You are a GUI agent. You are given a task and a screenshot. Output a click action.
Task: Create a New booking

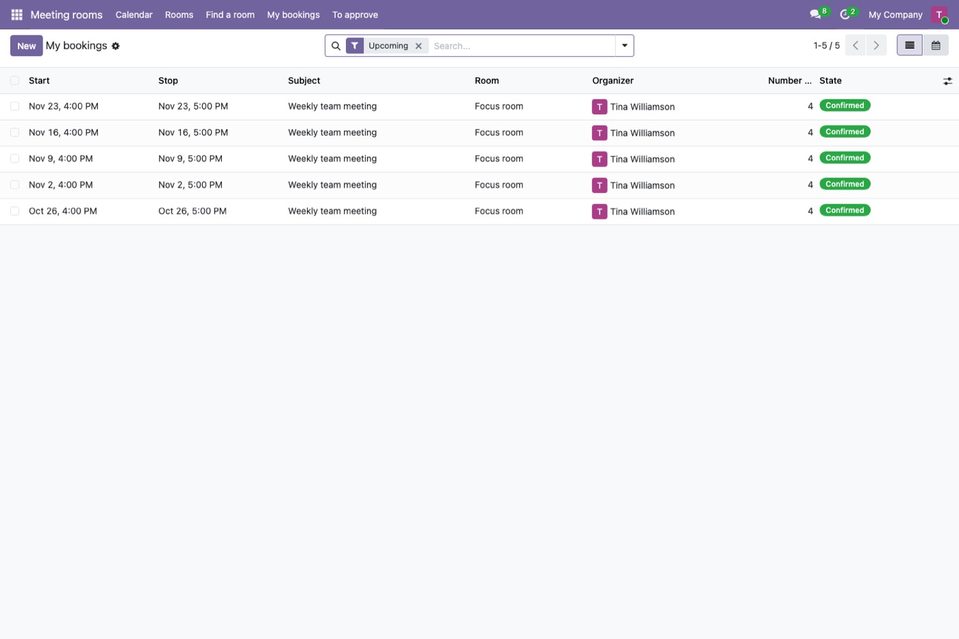pos(26,46)
